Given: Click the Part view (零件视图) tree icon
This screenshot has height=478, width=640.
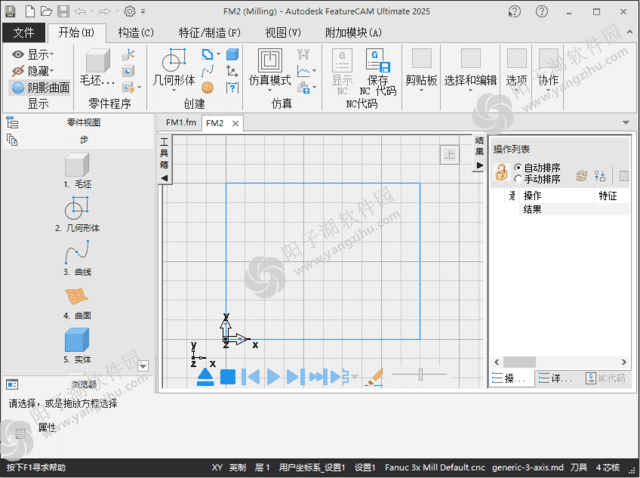Looking at the screenshot, I should (x=12, y=122).
